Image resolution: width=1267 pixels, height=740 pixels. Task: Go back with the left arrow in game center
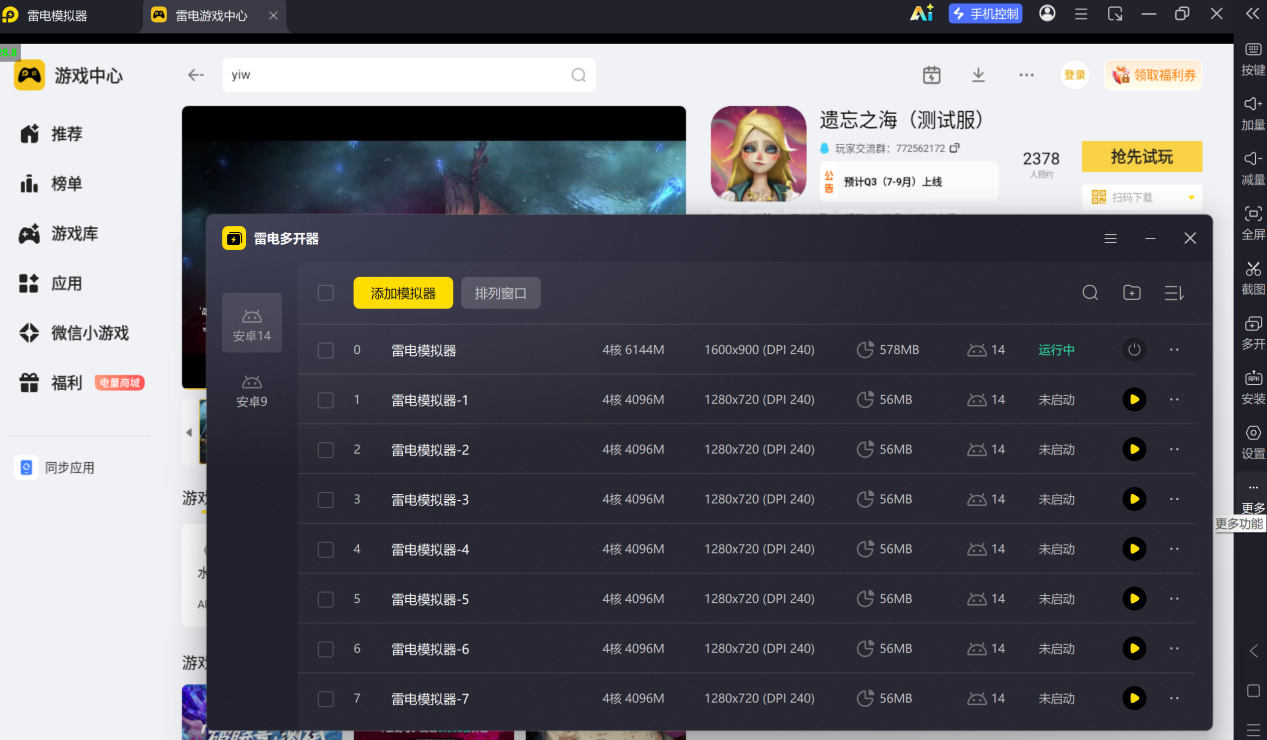(196, 75)
